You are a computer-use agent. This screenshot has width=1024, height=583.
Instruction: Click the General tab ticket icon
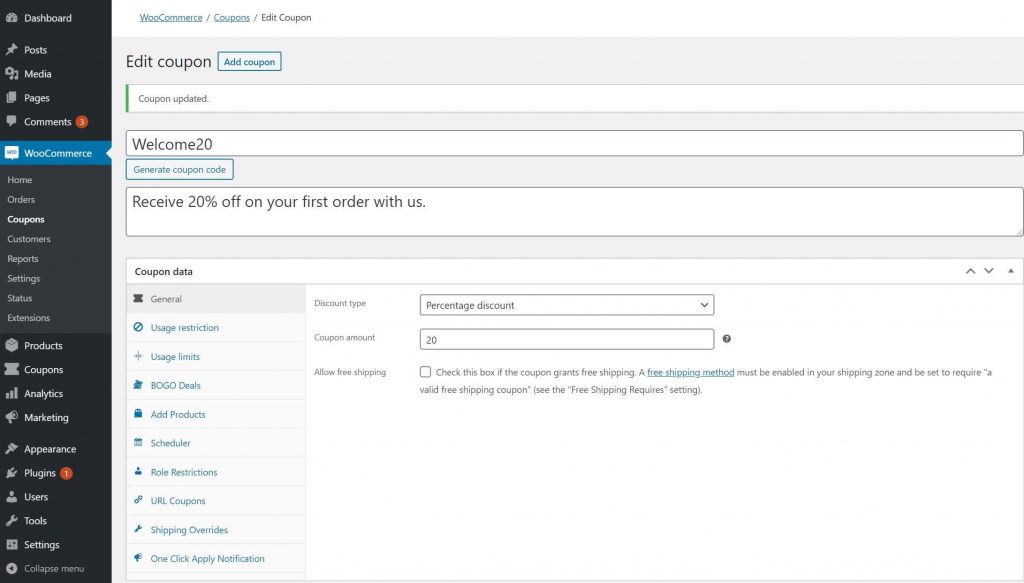(x=138, y=298)
